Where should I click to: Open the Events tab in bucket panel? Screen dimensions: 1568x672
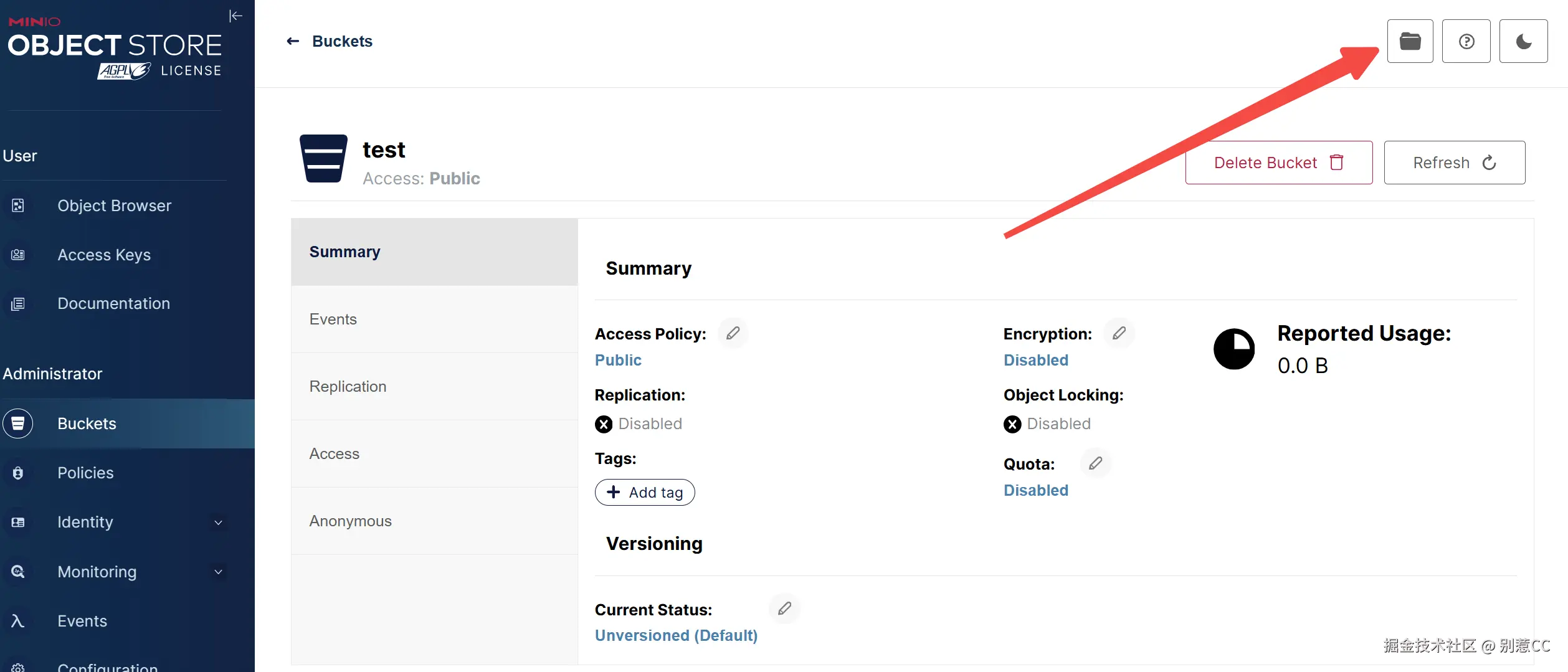point(333,319)
